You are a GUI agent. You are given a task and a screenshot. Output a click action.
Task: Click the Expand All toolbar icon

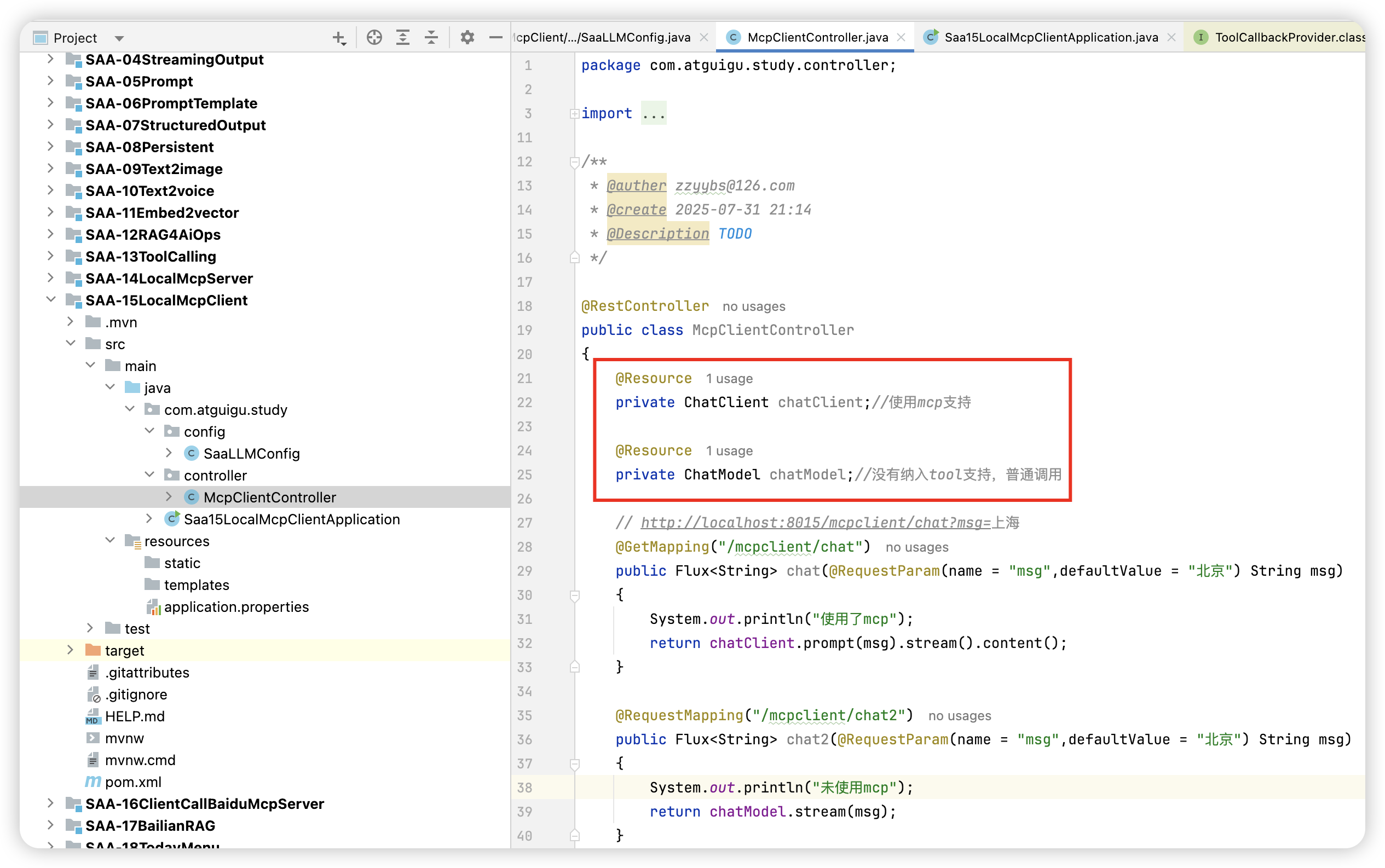402,38
